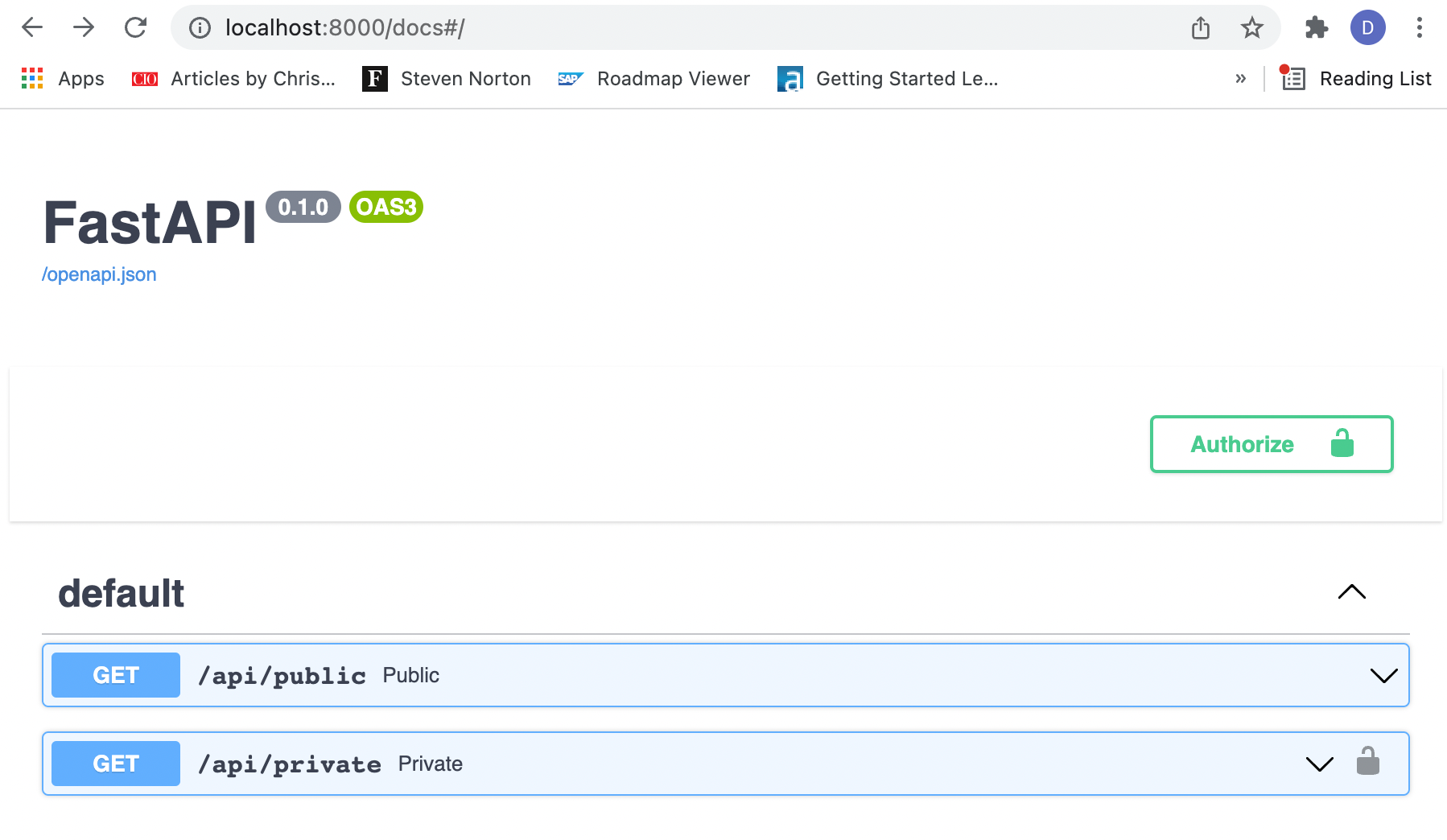Image resolution: width=1447 pixels, height=840 pixels.
Task: Open the user profile avatar D
Action: [1367, 28]
